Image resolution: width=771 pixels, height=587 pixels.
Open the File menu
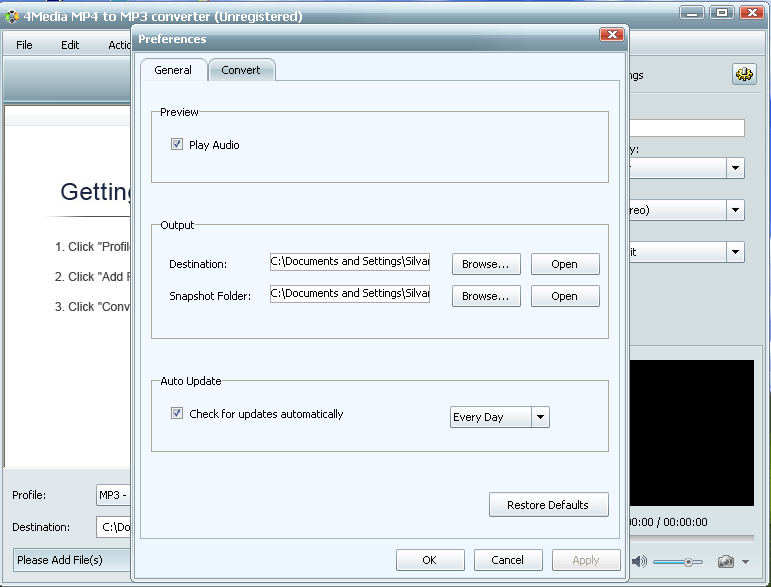click(24, 45)
